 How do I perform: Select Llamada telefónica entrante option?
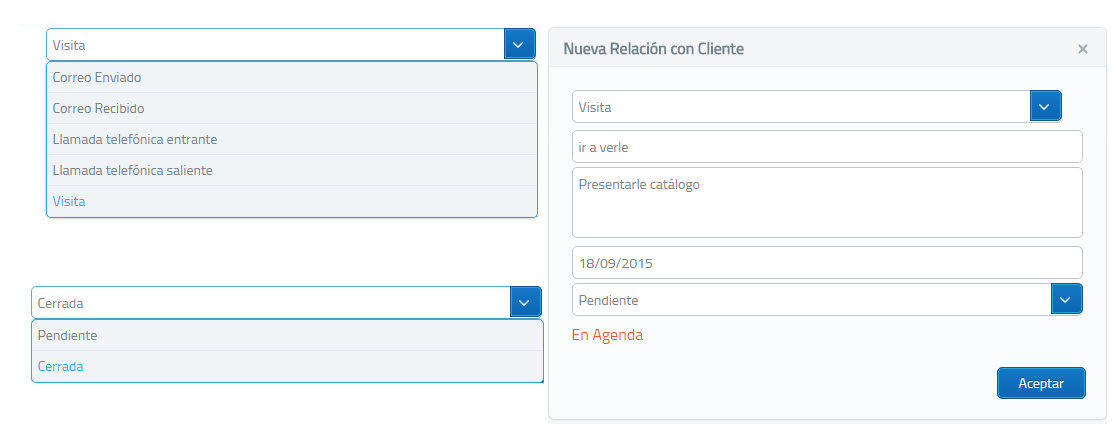coord(292,139)
